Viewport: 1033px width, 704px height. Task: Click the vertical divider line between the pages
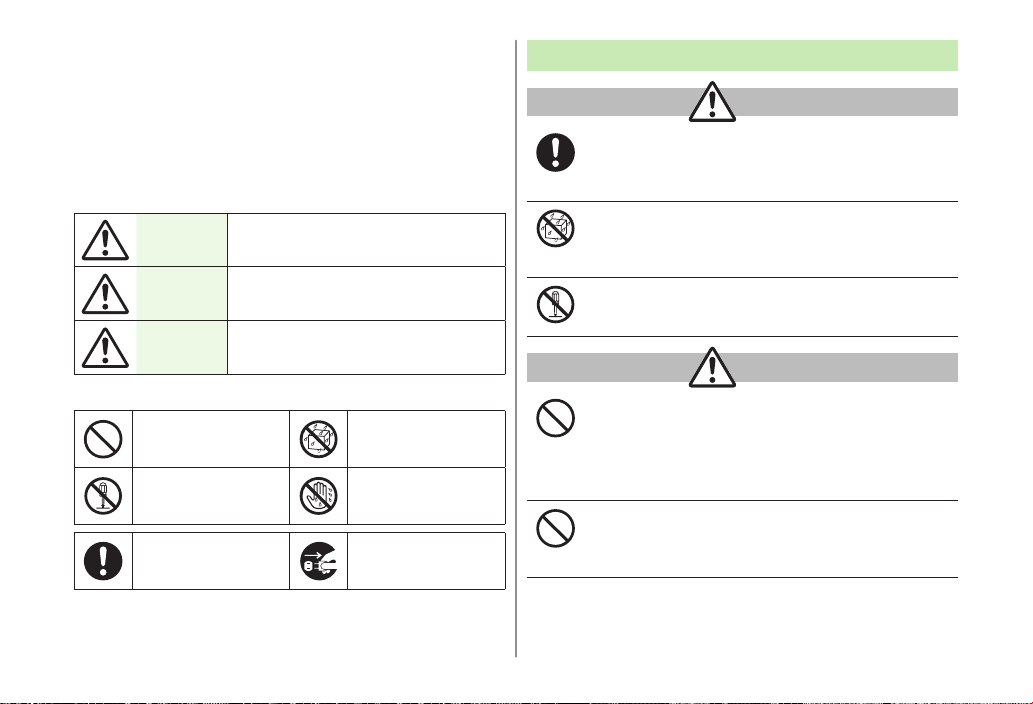(516, 348)
